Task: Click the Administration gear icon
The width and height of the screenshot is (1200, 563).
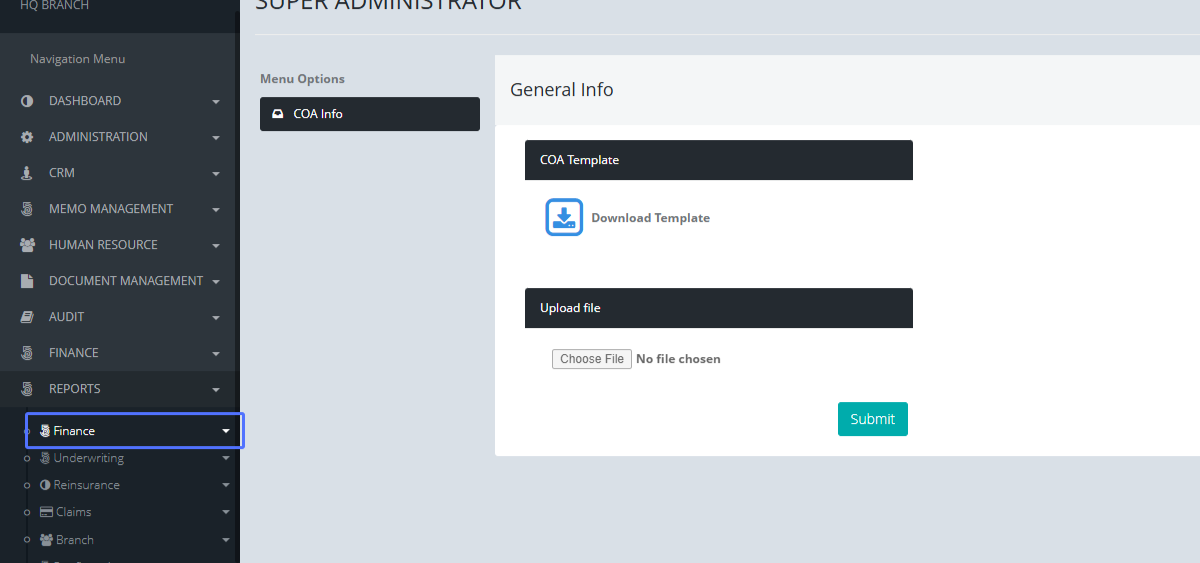Action: 27,137
